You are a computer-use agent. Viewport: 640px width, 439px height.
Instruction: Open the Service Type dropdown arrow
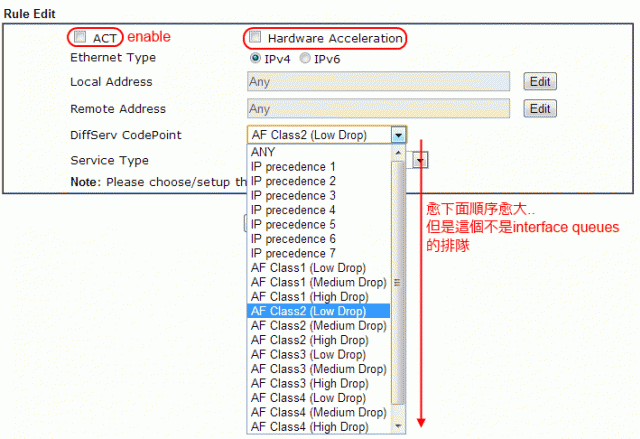(x=420, y=160)
